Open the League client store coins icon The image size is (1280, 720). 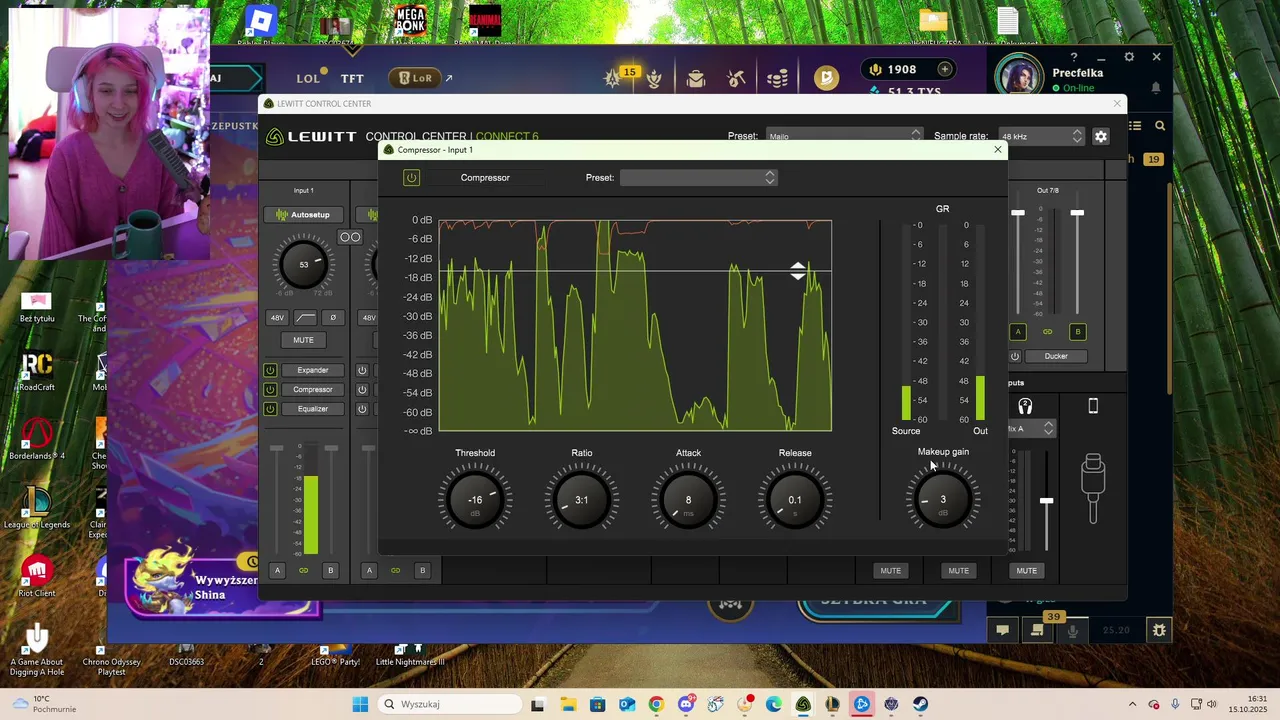click(x=777, y=78)
